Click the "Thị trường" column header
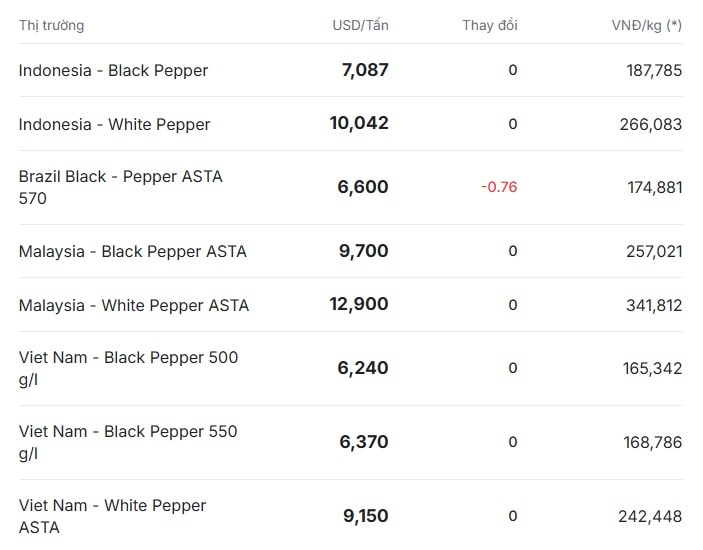The height and width of the screenshot is (550, 703). click(x=52, y=25)
